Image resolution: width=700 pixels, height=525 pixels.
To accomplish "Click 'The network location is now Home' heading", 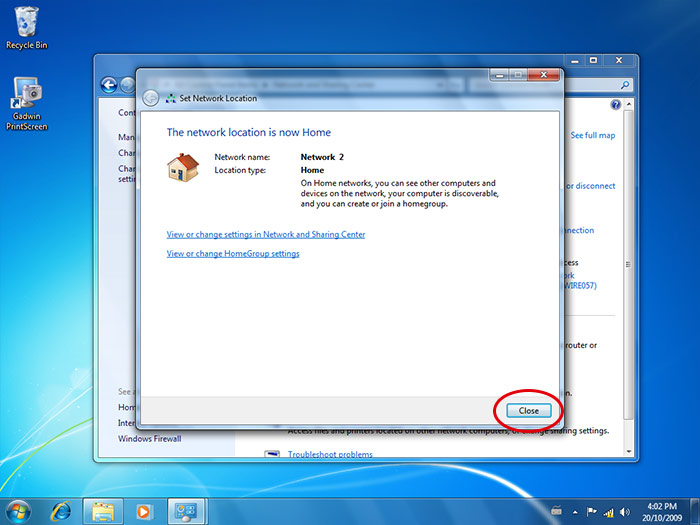I will 249,133.
